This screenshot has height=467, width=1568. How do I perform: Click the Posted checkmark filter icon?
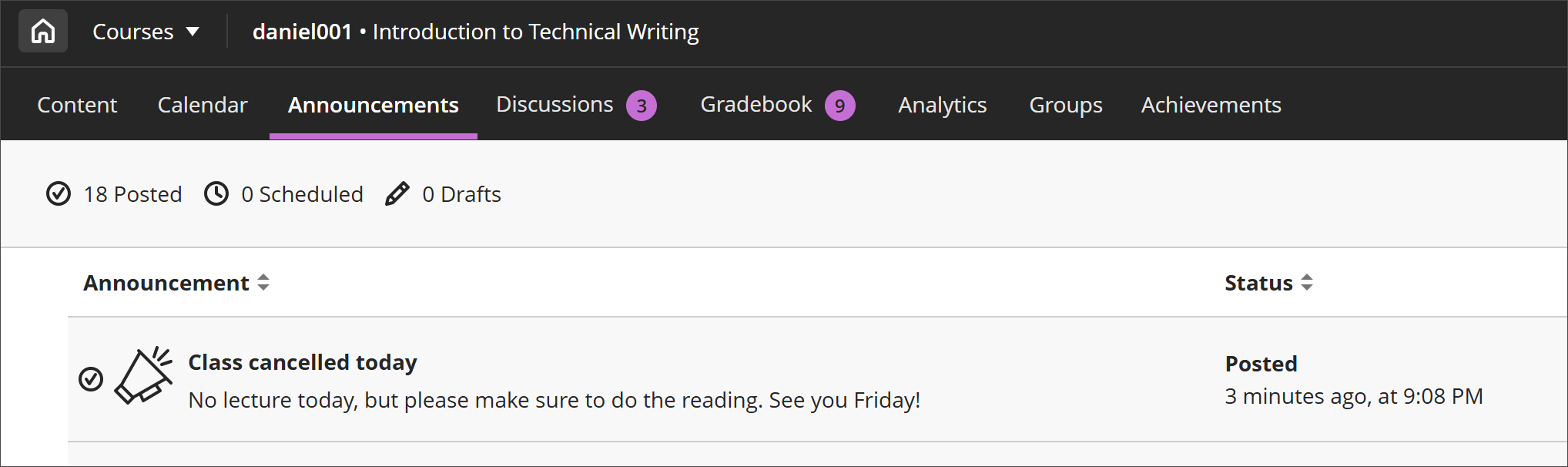(x=58, y=194)
